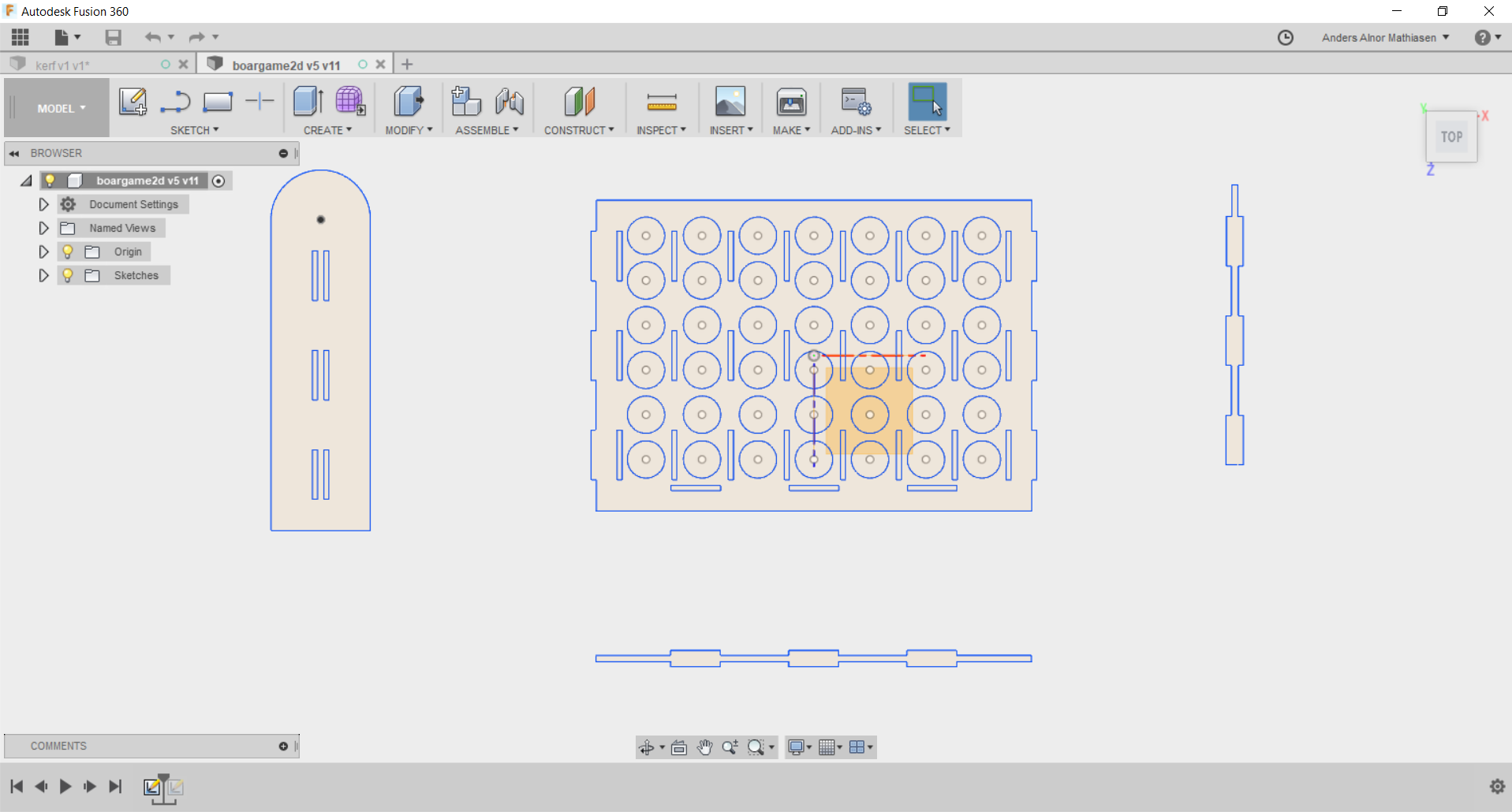1512x812 pixels.
Task: Open the INSPECT dropdown menu
Action: (x=661, y=130)
